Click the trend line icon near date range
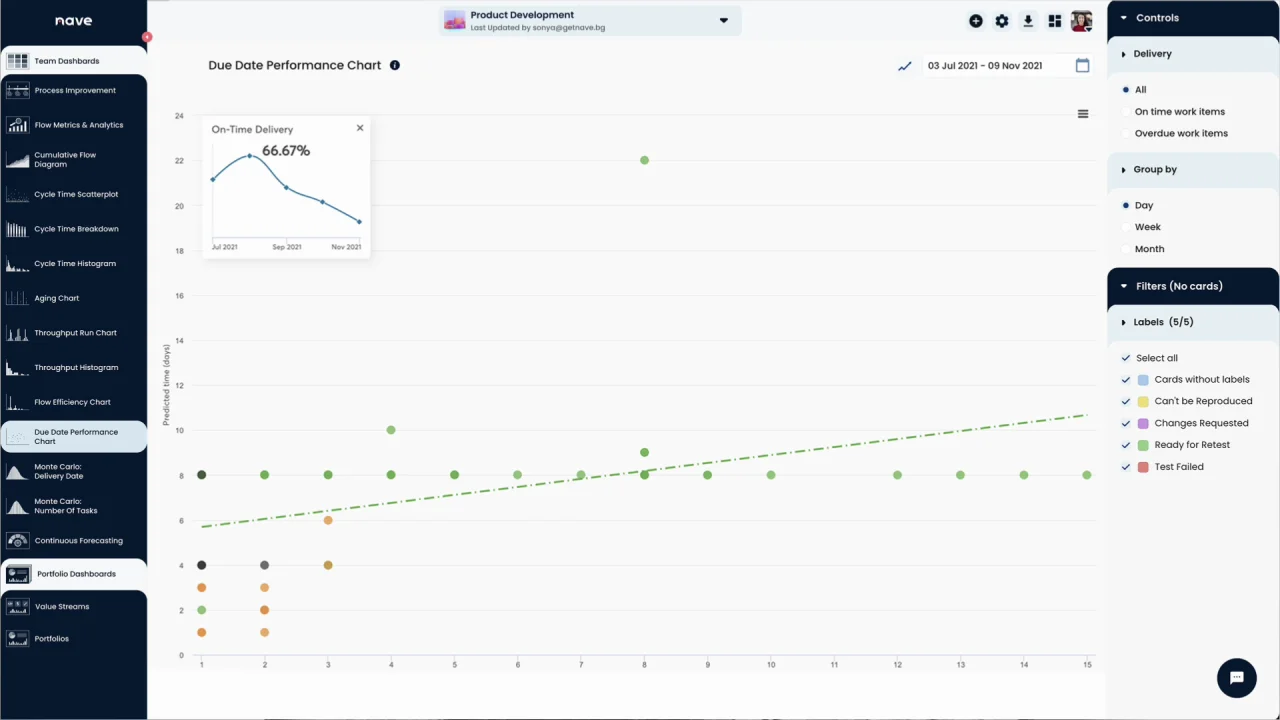The image size is (1280, 720). click(x=905, y=66)
